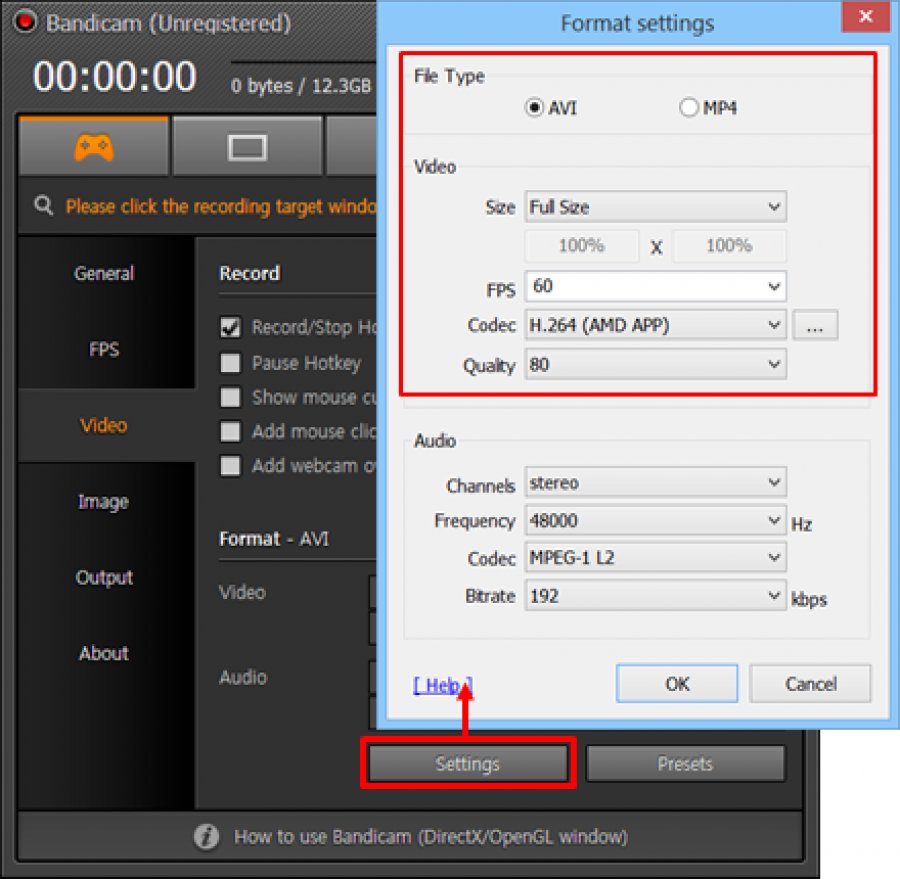Click the OK button in Format settings

(x=677, y=684)
